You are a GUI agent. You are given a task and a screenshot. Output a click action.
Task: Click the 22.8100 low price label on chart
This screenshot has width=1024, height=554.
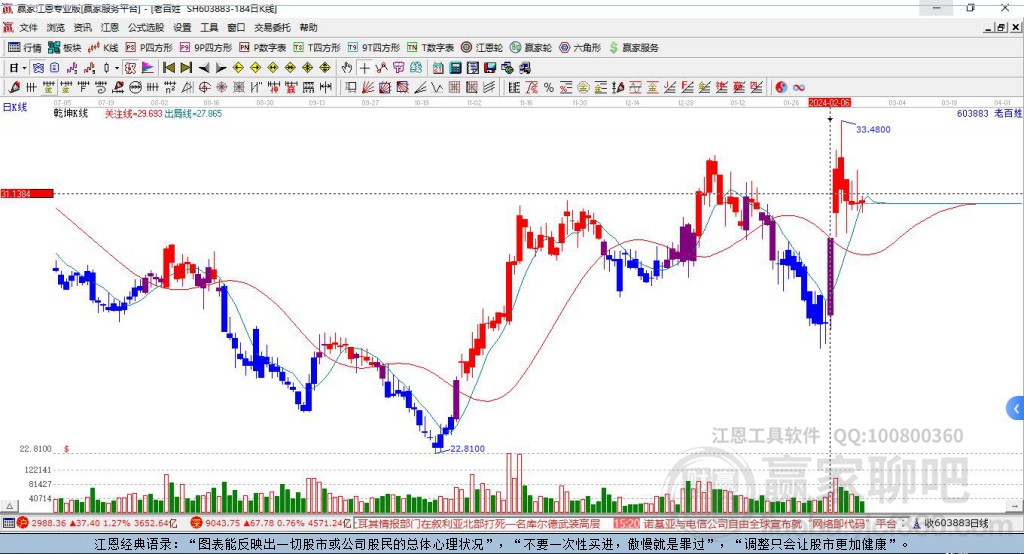pos(468,448)
